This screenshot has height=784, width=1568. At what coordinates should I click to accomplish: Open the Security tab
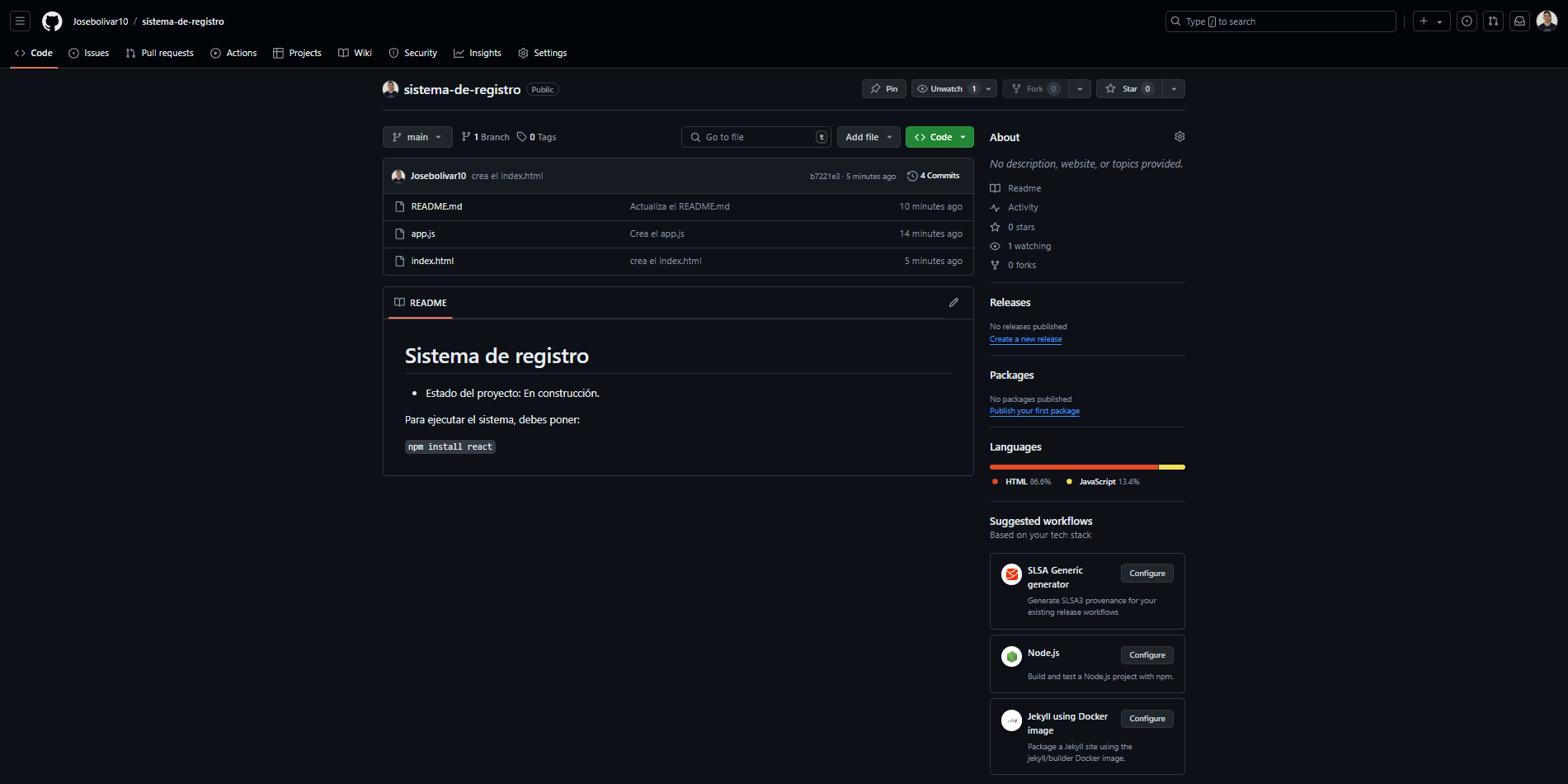pos(413,53)
